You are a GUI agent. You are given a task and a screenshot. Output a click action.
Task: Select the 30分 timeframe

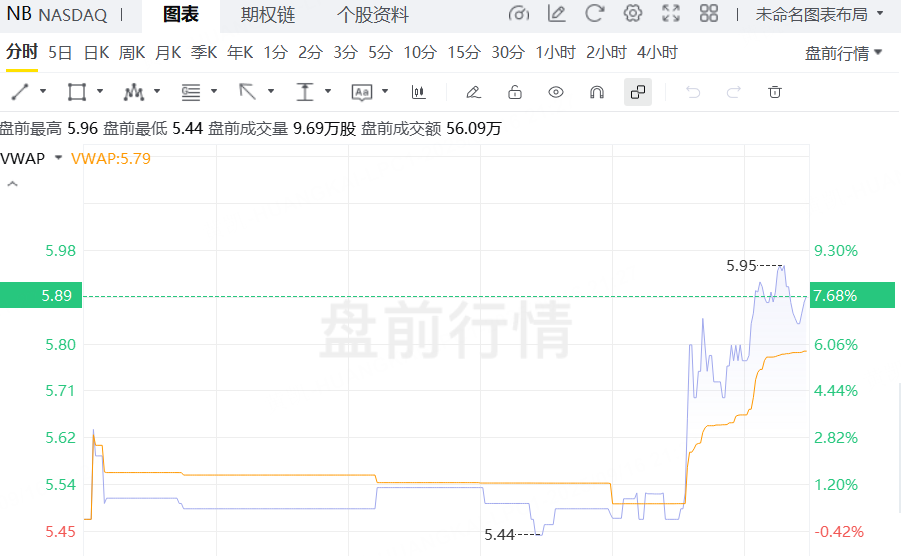508,53
